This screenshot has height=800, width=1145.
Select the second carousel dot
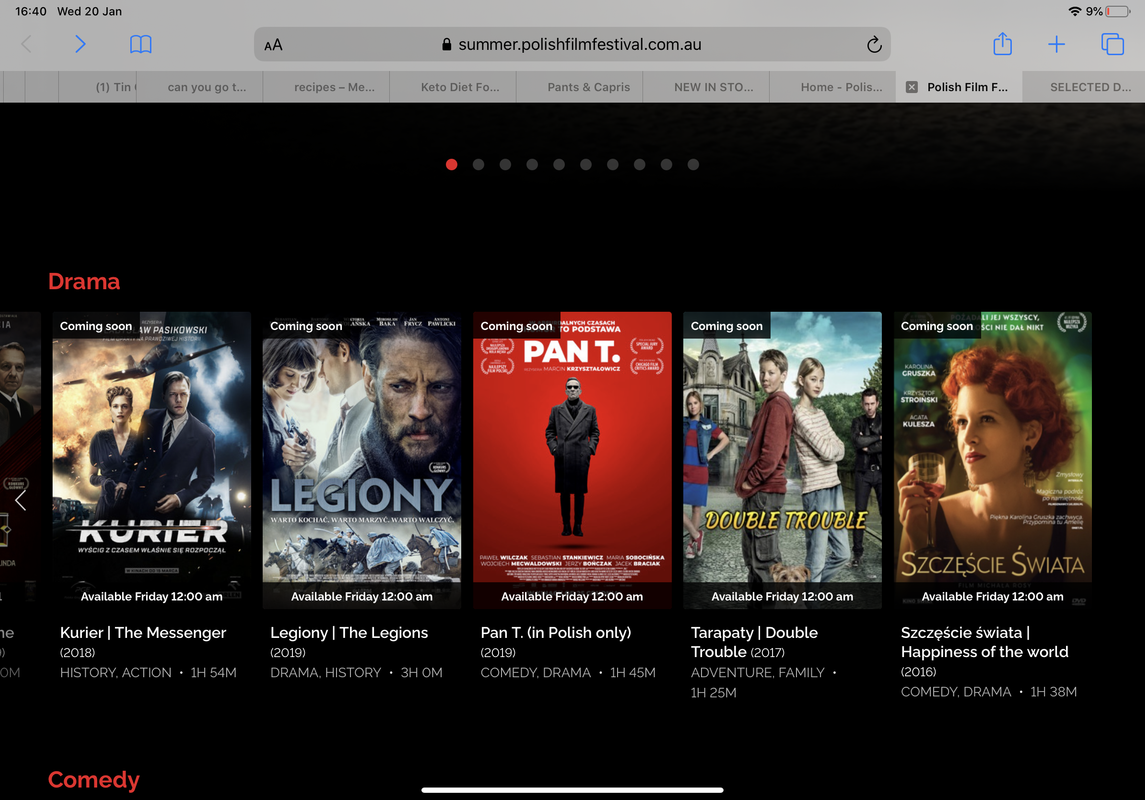point(478,164)
